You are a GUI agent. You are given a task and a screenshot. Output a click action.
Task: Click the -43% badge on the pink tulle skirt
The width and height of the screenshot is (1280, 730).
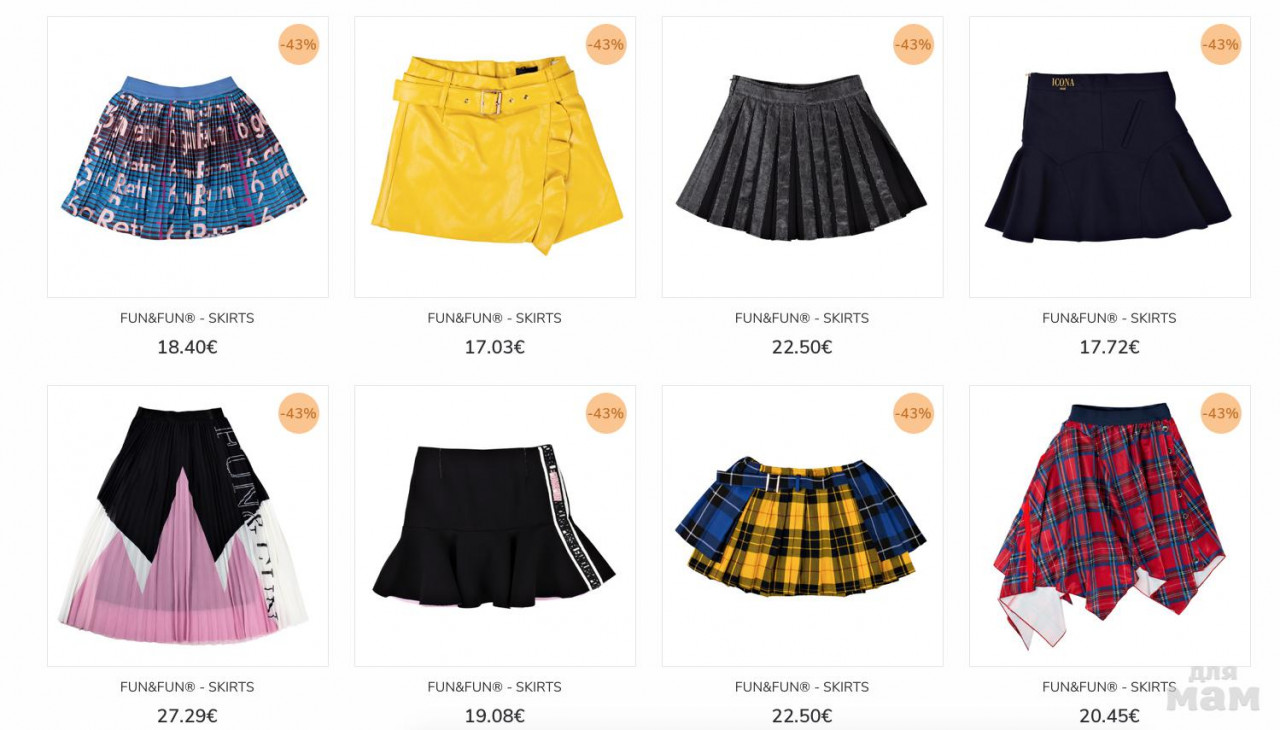point(299,413)
